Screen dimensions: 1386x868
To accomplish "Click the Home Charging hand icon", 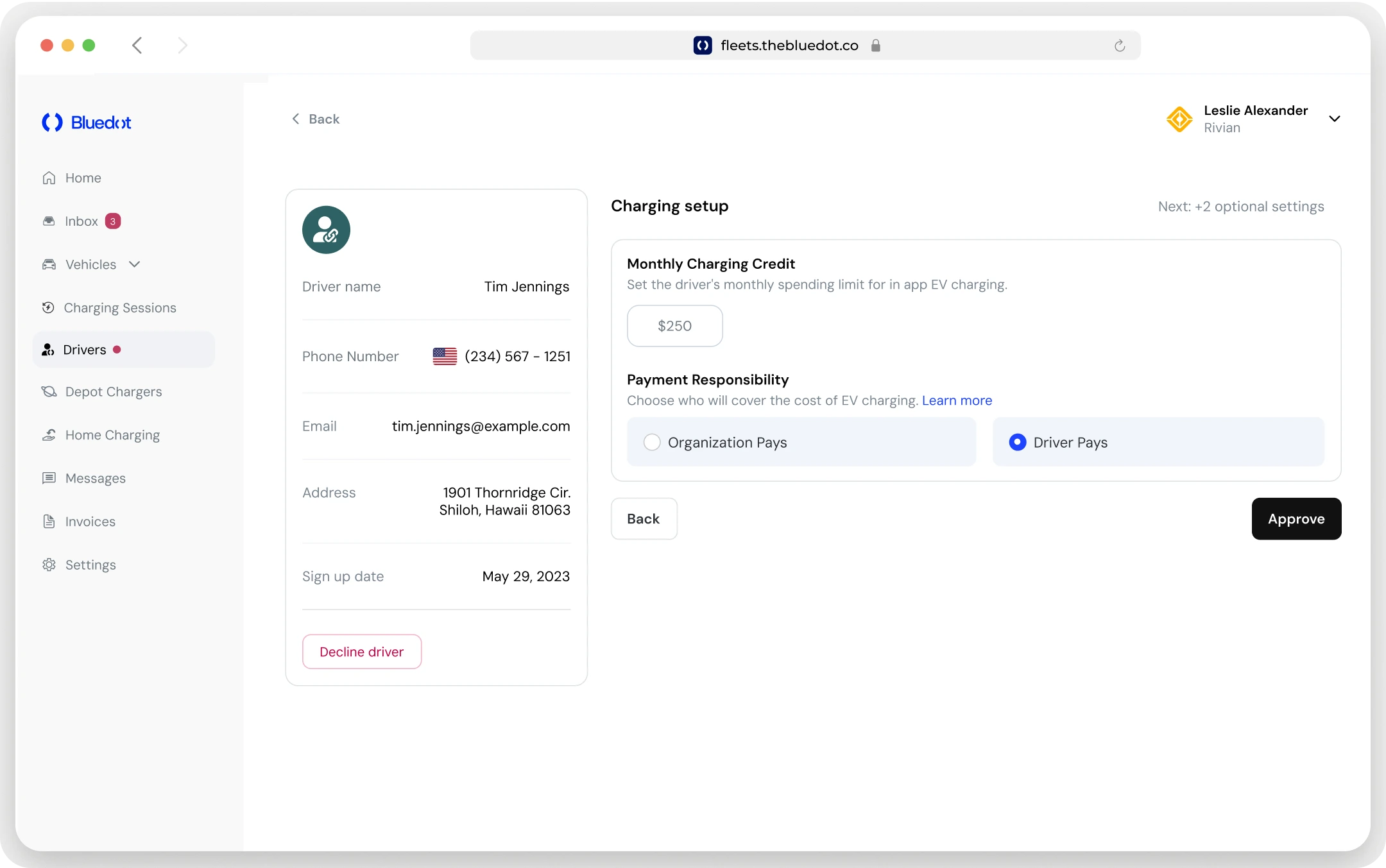I will coord(49,435).
